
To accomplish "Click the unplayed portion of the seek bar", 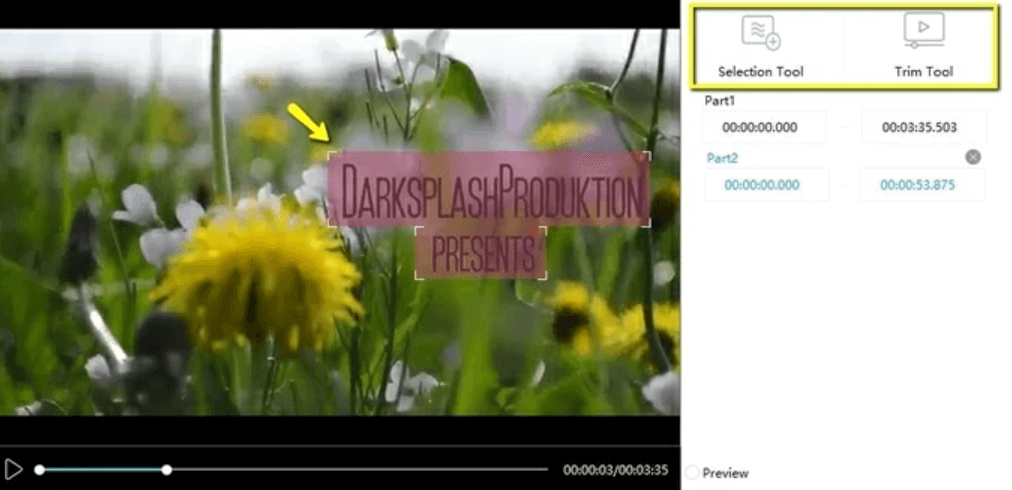I will (360, 469).
